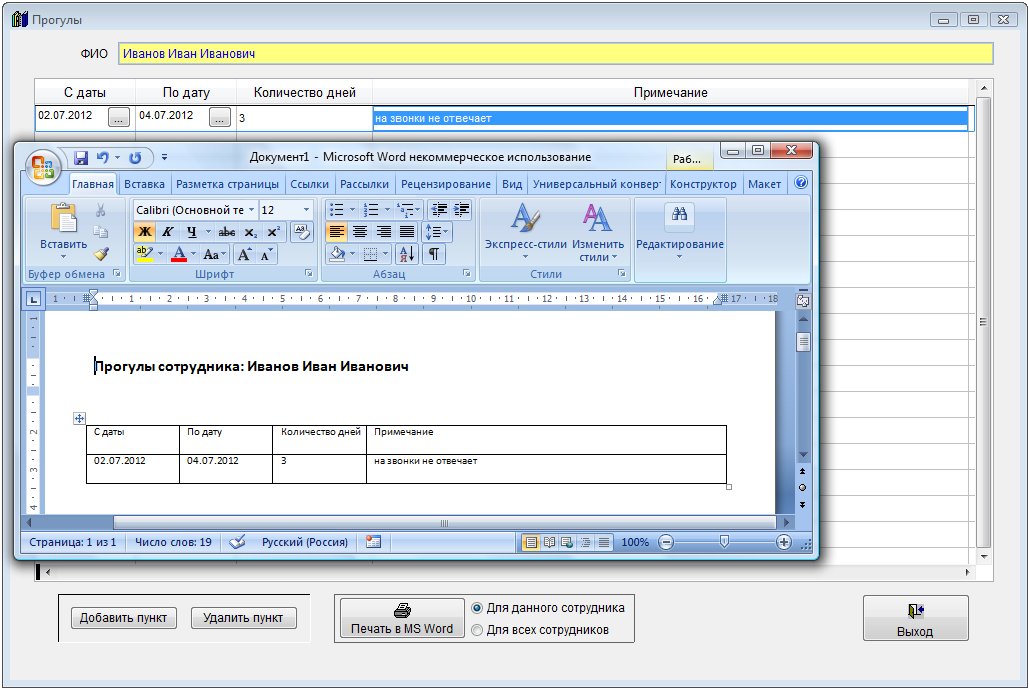Image resolution: width=1029 pixels, height=688 pixels.
Task: Toggle underline Ч formatting
Action: (192, 232)
